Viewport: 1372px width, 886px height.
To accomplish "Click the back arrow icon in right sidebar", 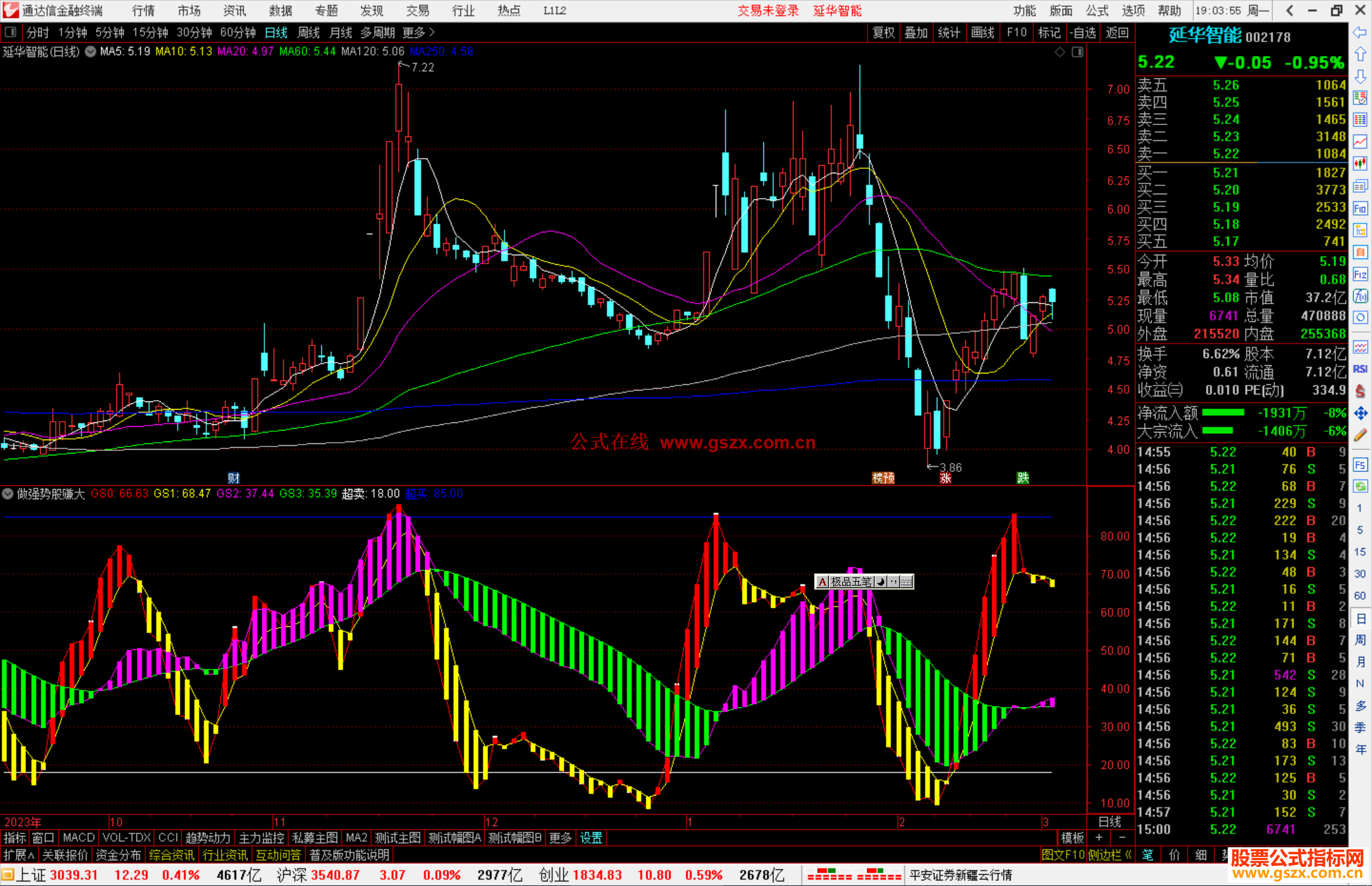I will coord(1360,32).
